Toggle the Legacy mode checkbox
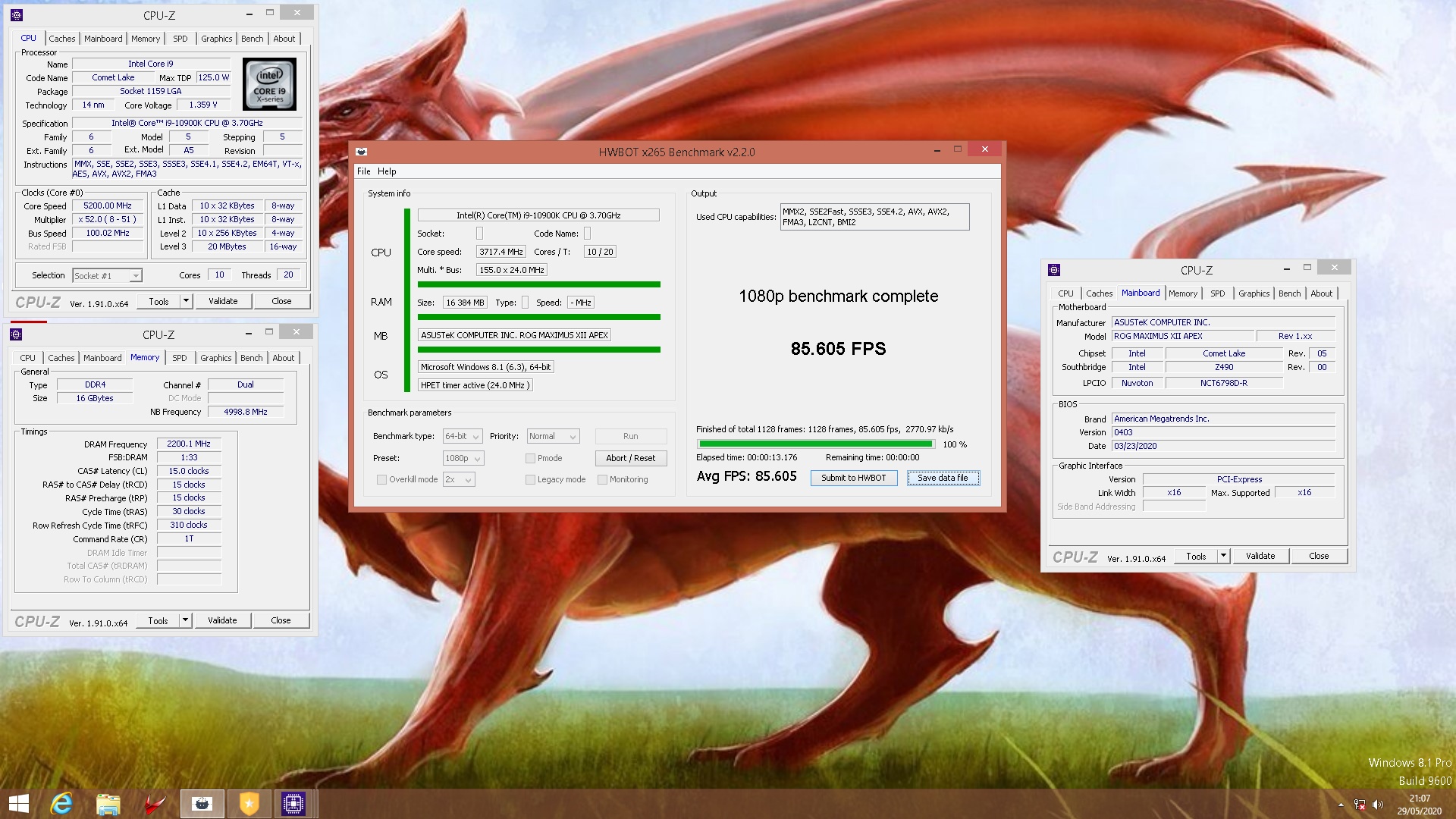1456x819 pixels. 530,479
